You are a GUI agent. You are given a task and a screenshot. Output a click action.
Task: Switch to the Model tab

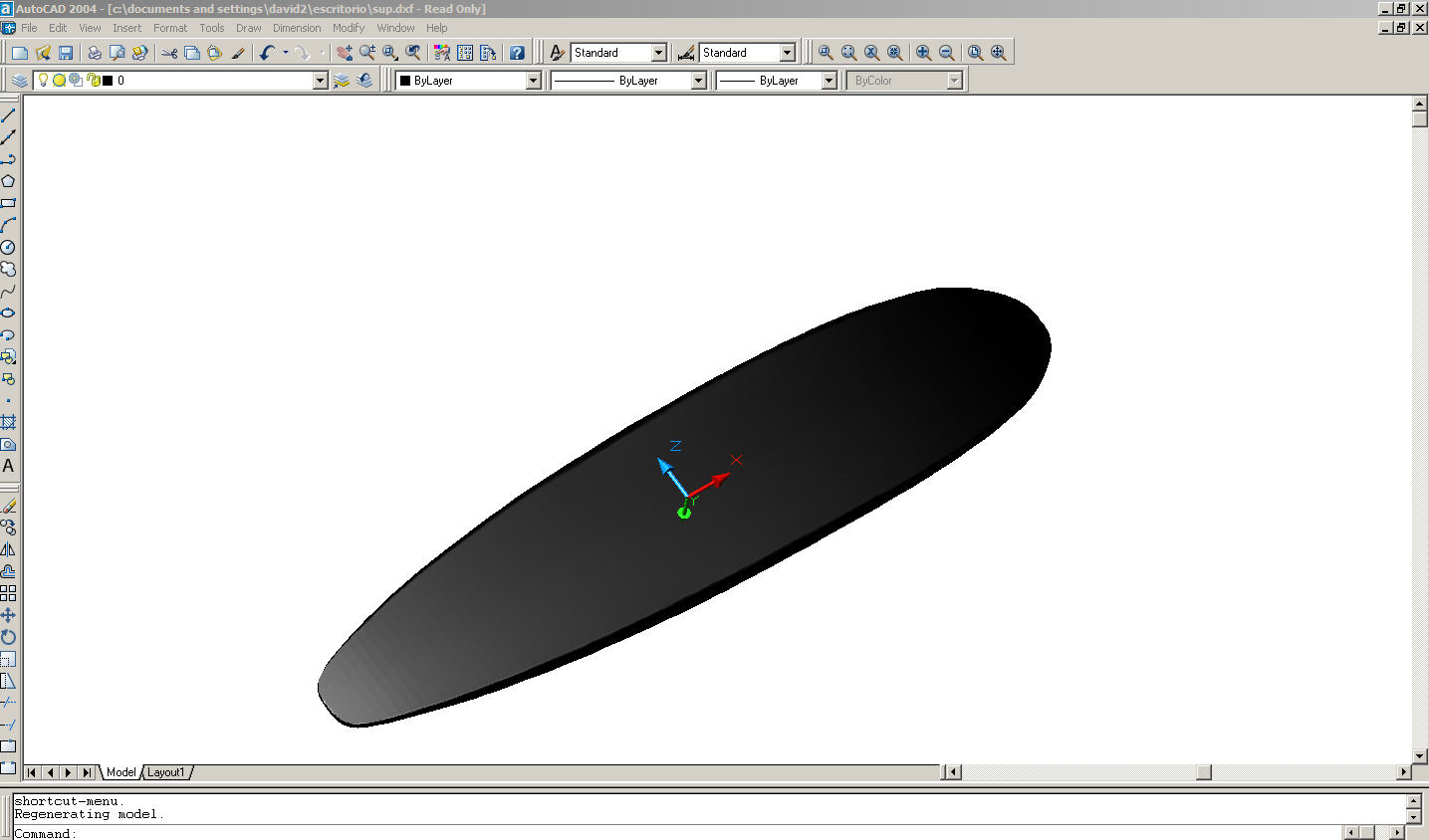tap(120, 772)
